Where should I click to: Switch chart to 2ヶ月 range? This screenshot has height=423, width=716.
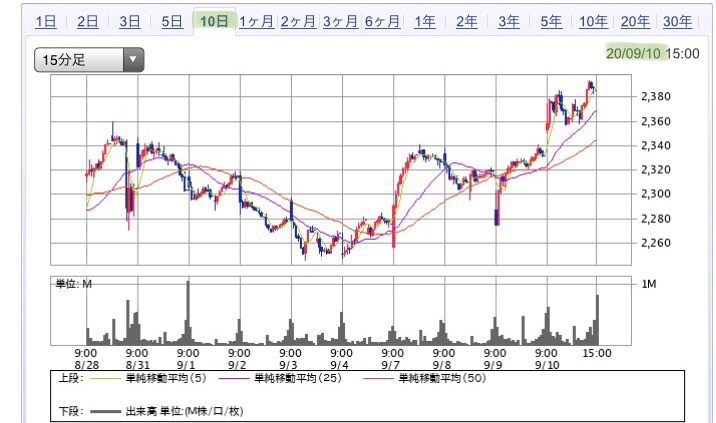298,21
